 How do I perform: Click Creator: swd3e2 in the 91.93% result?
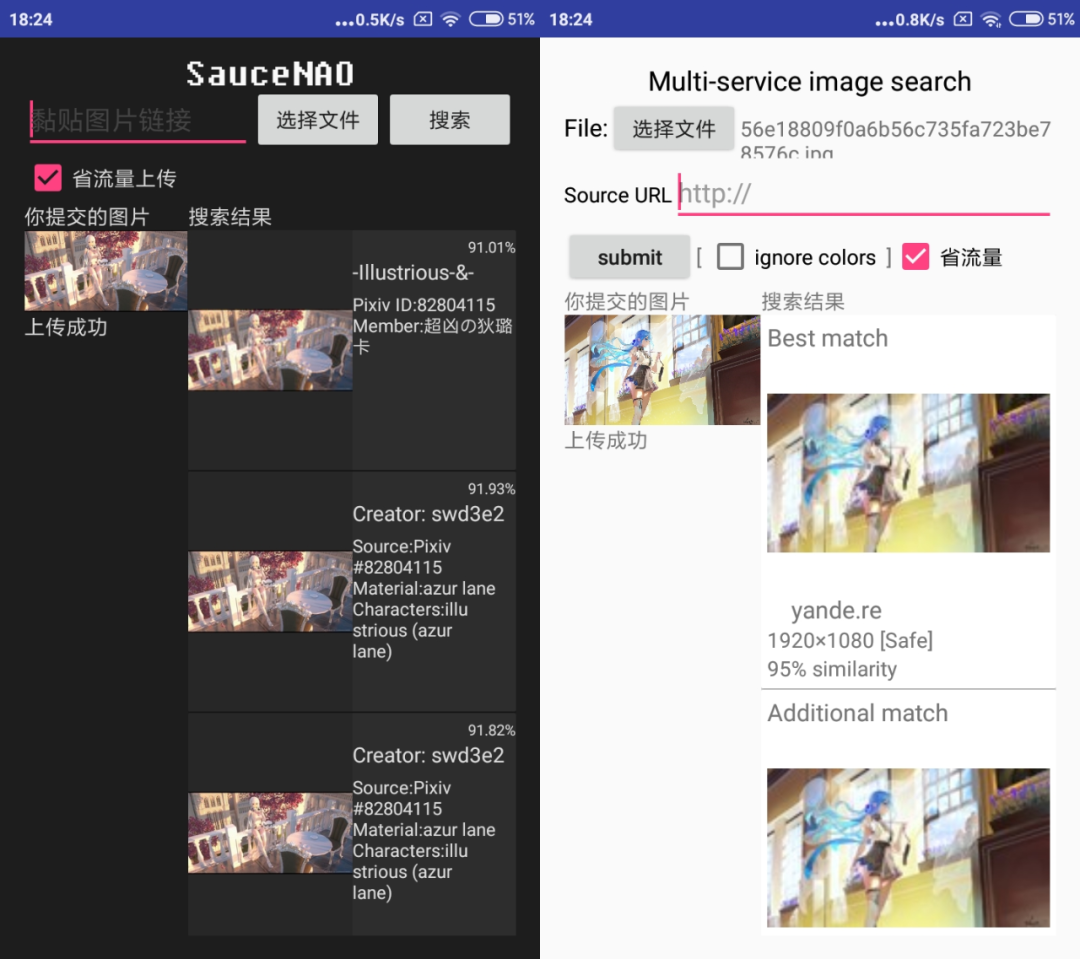click(x=428, y=514)
